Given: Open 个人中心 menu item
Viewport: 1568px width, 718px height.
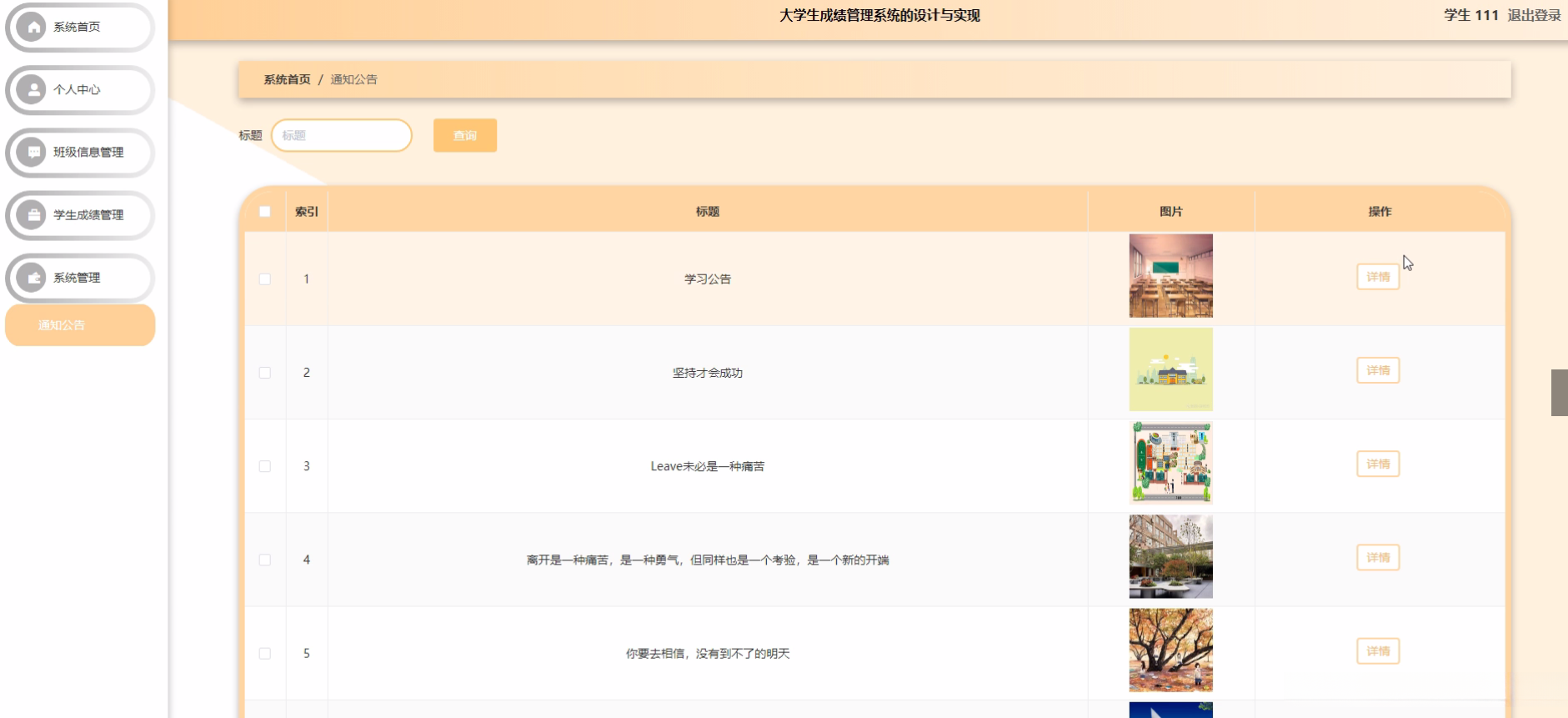Looking at the screenshot, I should pyautogui.click(x=80, y=89).
